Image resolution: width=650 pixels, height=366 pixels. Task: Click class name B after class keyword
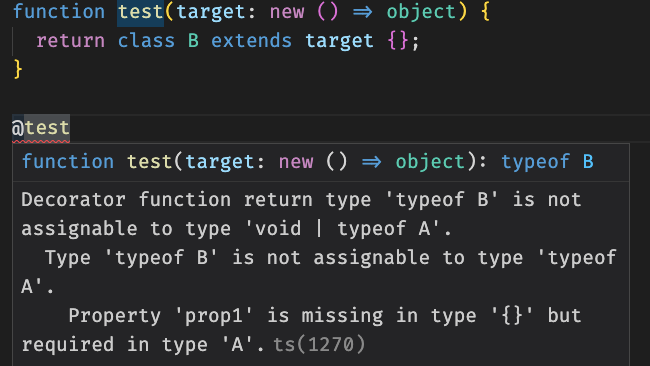(x=193, y=41)
